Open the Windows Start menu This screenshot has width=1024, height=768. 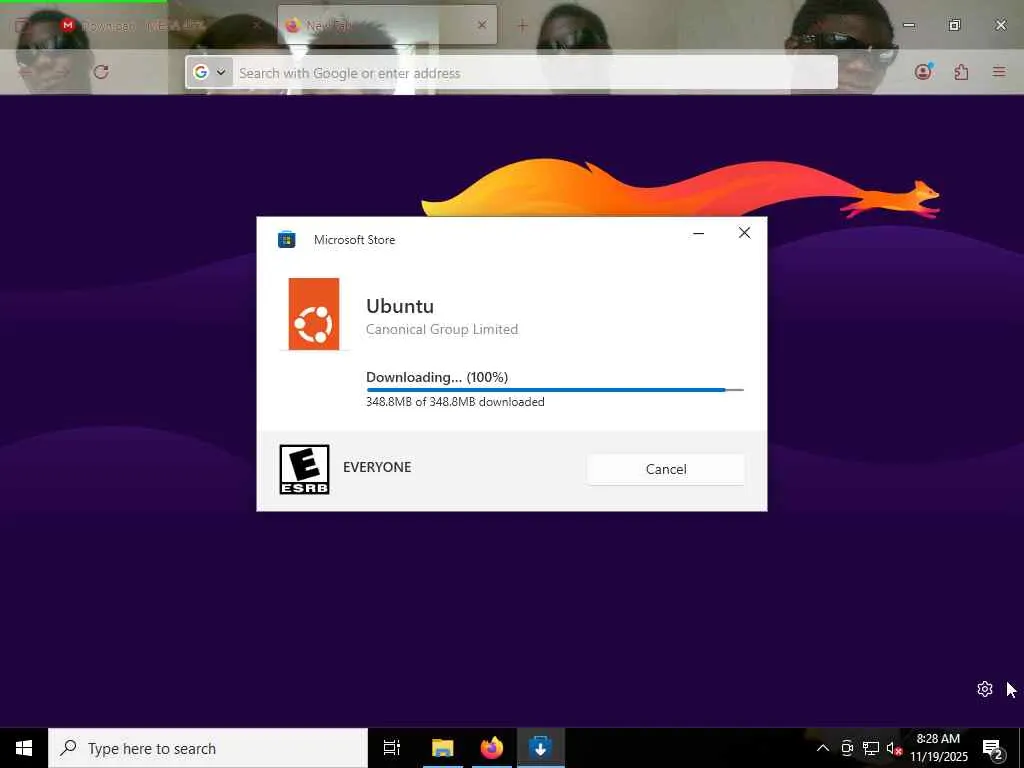[x=24, y=748]
